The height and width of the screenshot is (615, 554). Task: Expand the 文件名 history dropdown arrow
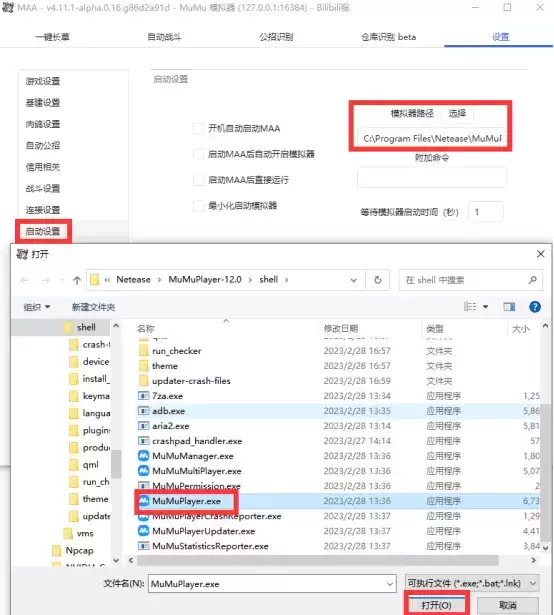click(x=390, y=584)
